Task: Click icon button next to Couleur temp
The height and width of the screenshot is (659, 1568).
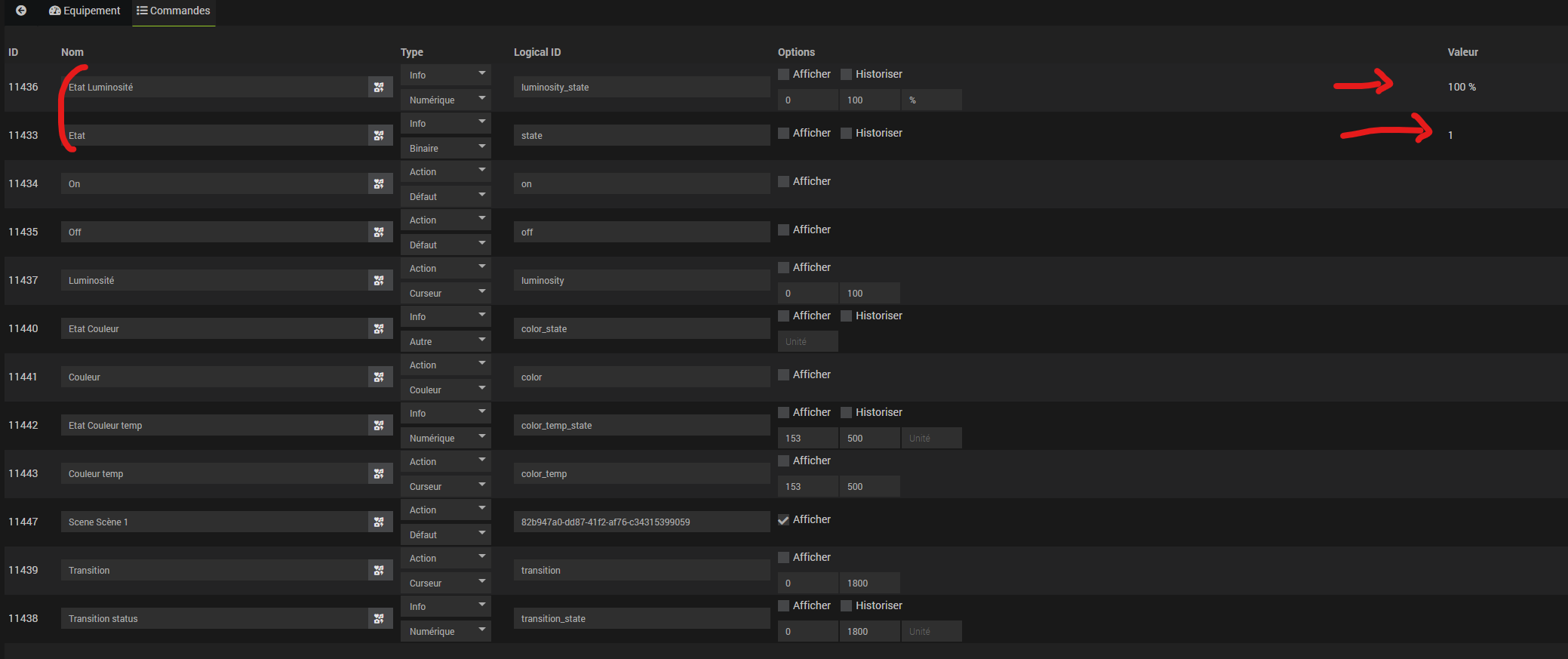Action: (379, 474)
